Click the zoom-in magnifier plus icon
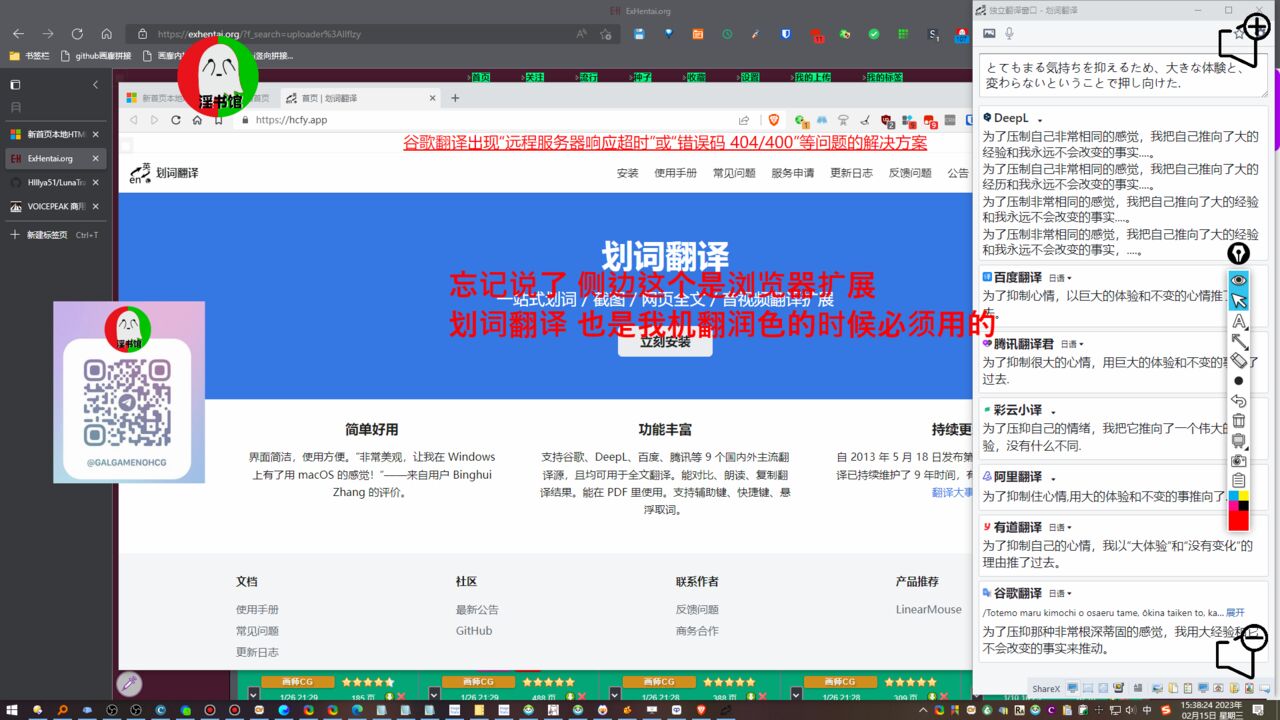 coord(1255,28)
